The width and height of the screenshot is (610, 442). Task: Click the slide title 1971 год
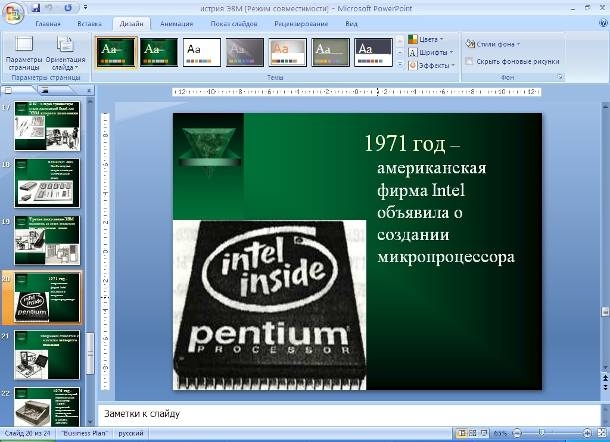[412, 144]
